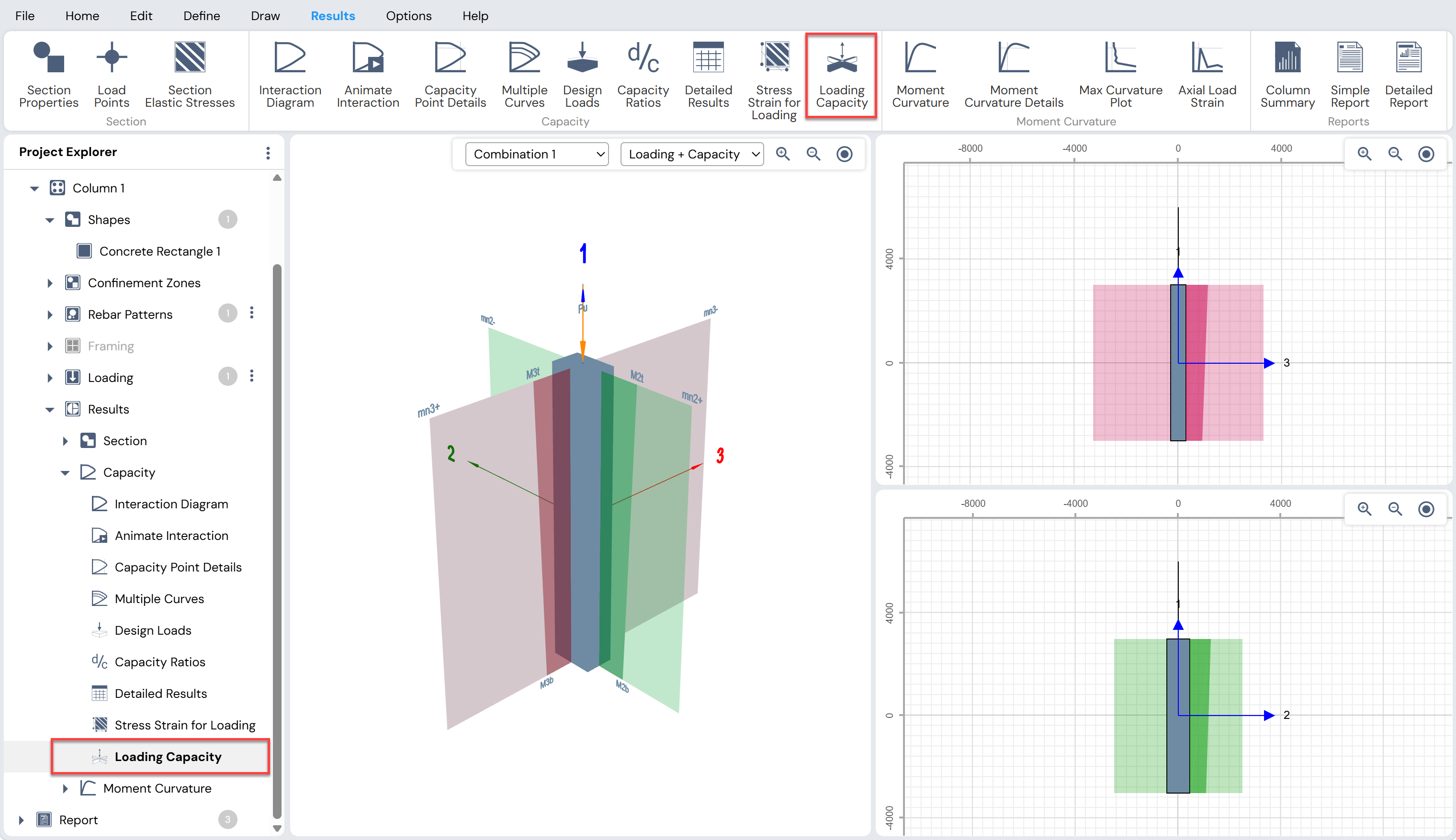Generate the Detailed Report

[x=1408, y=74]
